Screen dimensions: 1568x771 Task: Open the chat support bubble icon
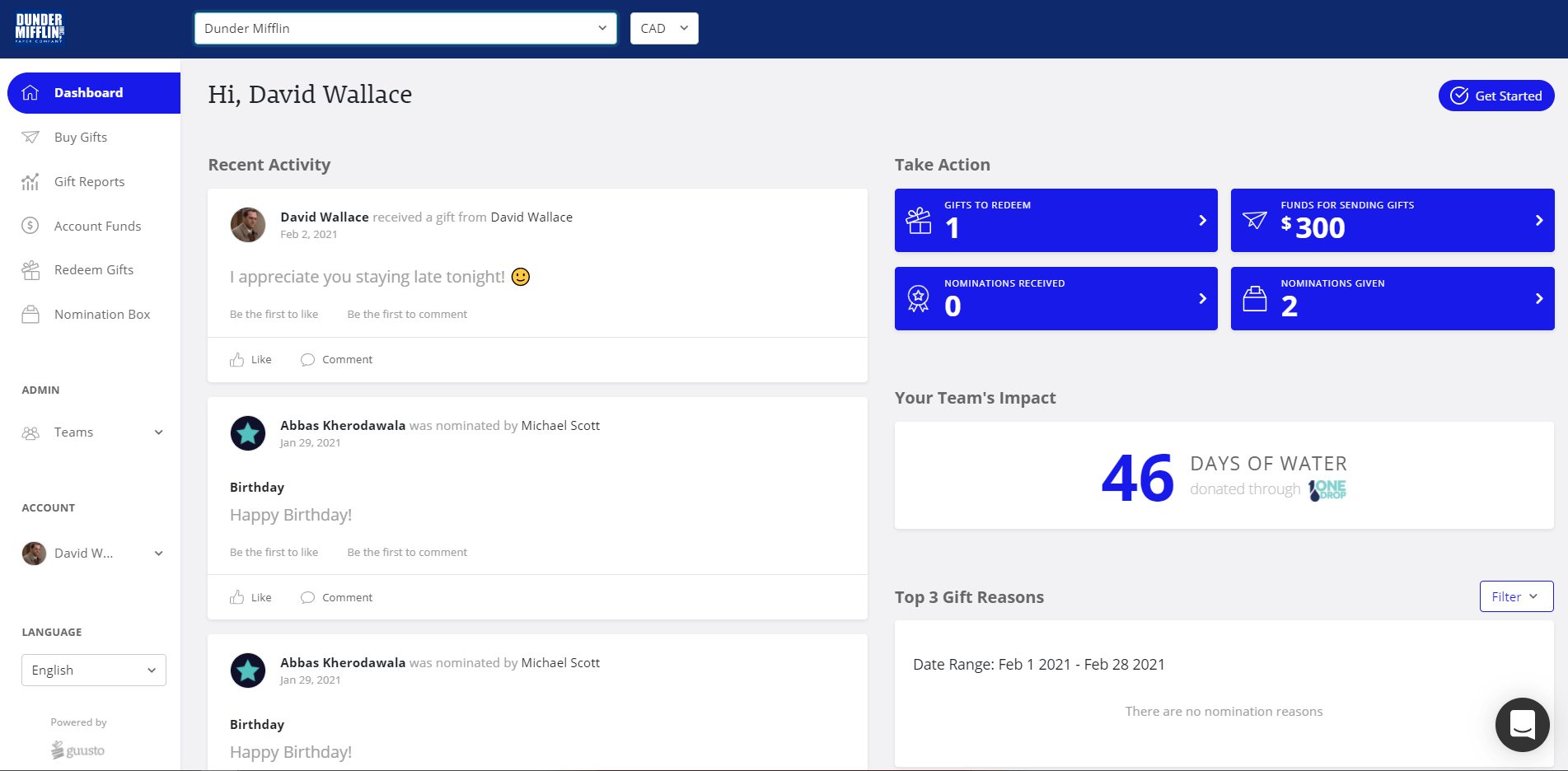point(1522,724)
